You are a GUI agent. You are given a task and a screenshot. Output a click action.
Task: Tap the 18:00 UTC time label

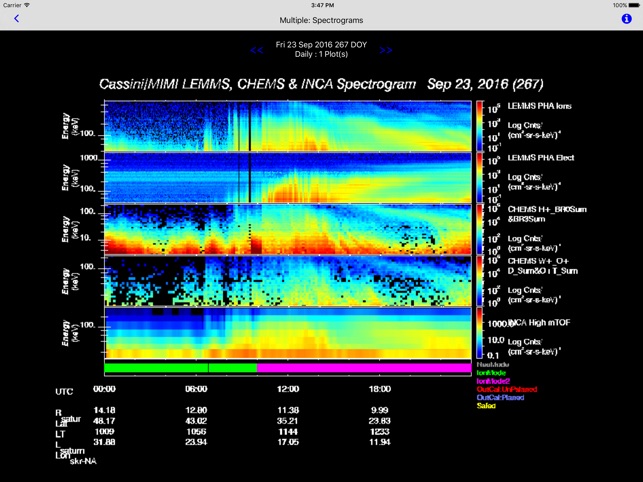pos(380,388)
